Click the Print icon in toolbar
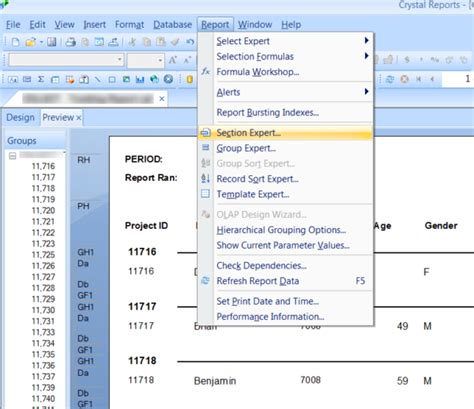 (x=70, y=42)
